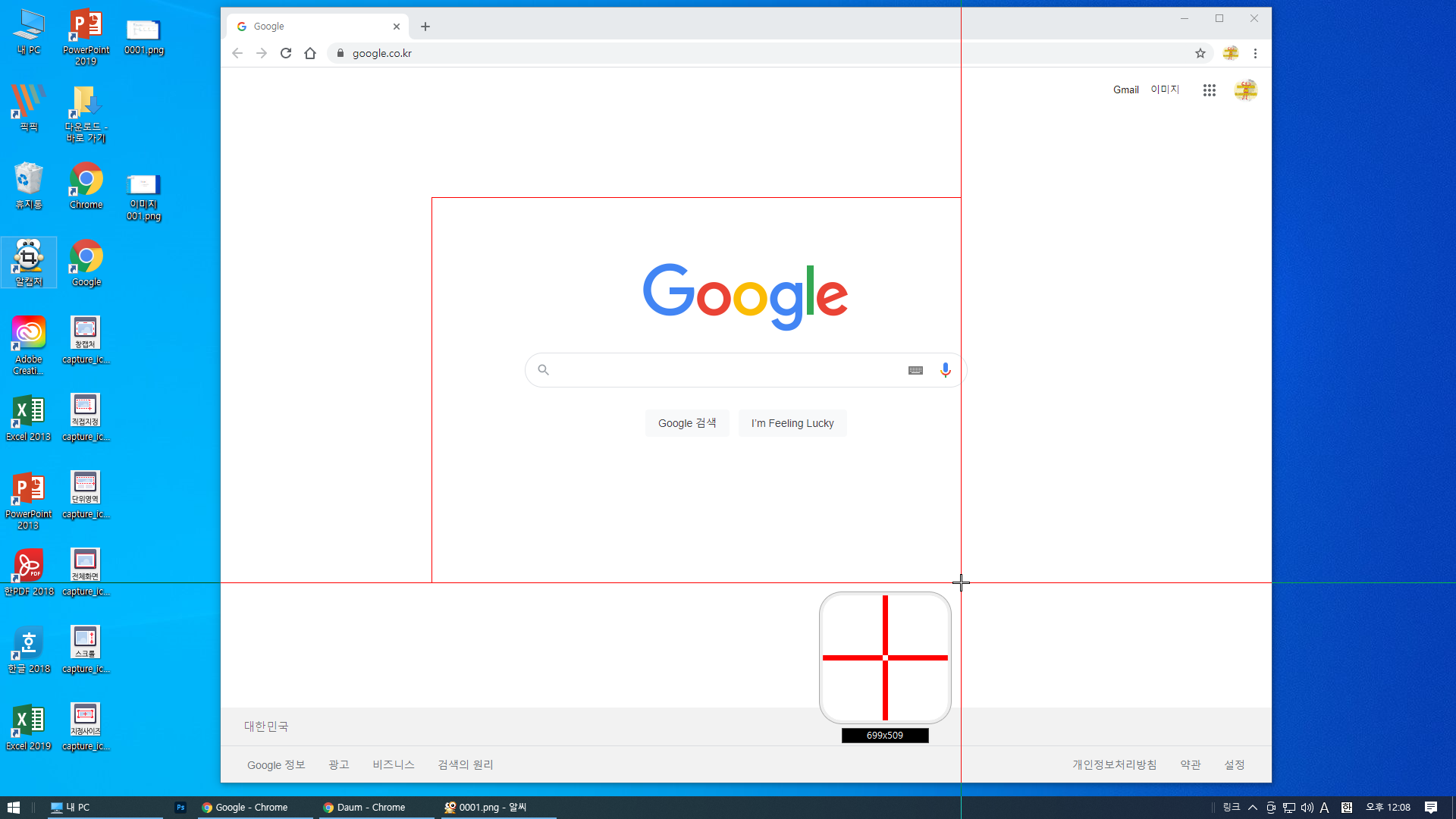Click the microphone voice search icon
This screenshot has height=819, width=1456.
click(945, 370)
